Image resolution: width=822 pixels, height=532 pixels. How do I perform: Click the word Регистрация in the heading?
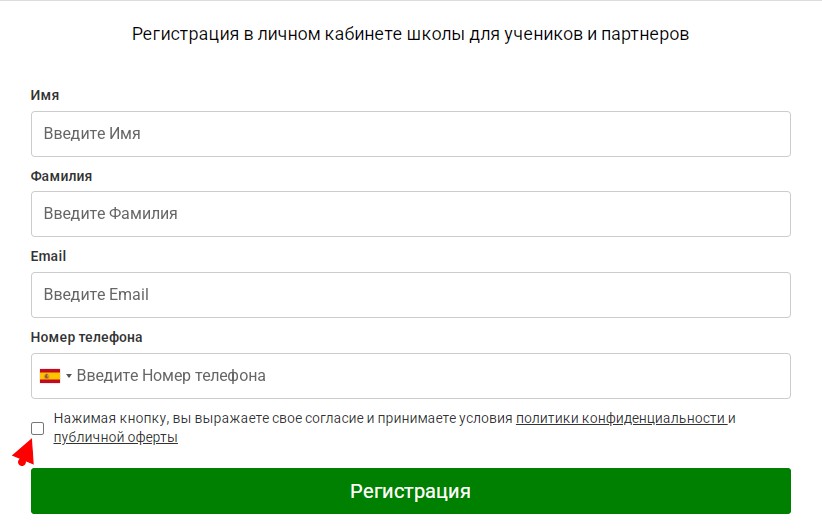point(186,34)
